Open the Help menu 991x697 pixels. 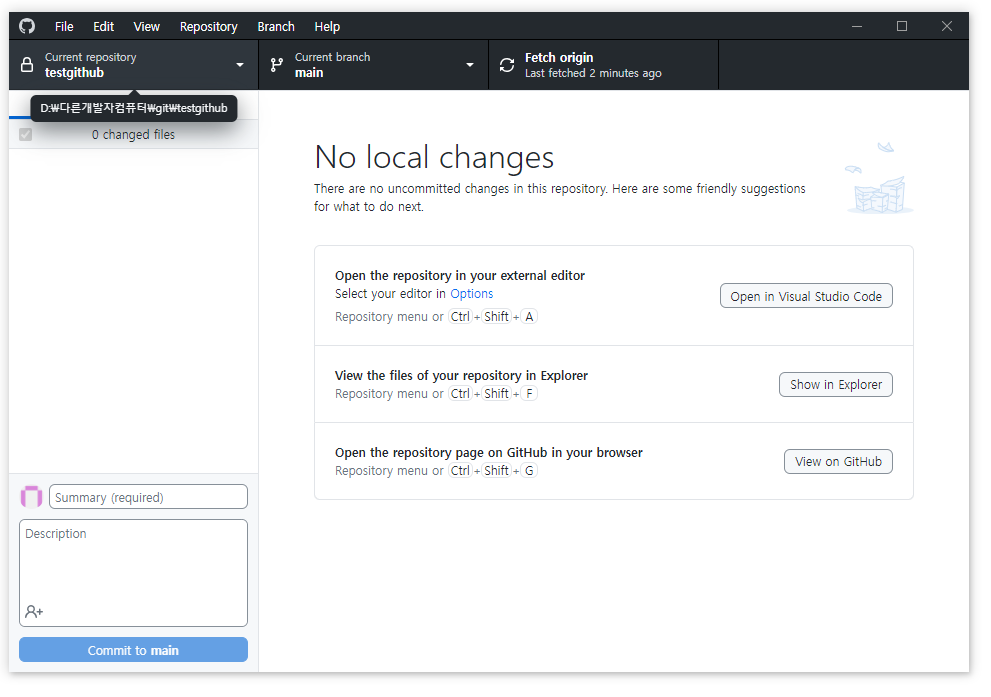327,27
